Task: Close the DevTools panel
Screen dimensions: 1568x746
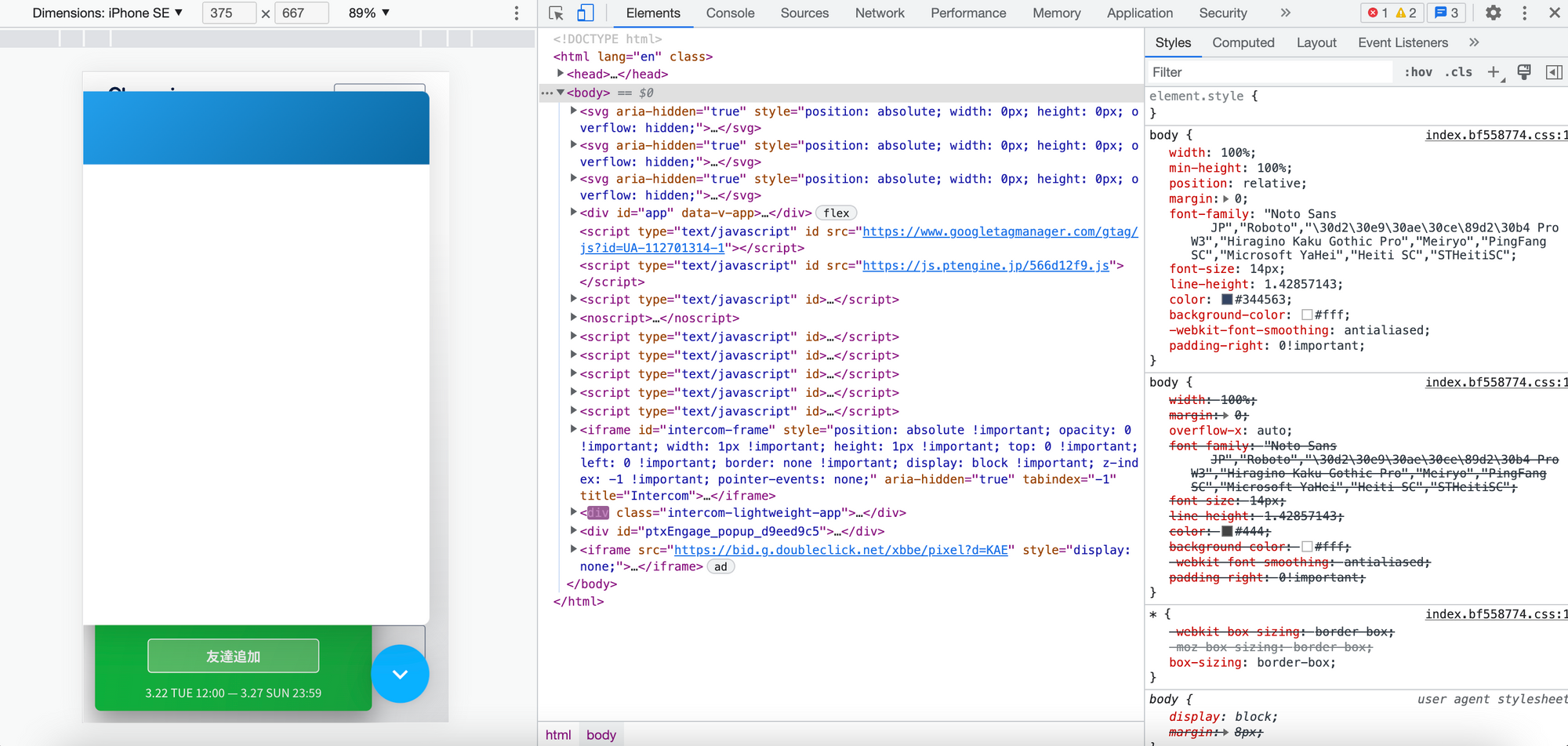Action: click(1554, 13)
